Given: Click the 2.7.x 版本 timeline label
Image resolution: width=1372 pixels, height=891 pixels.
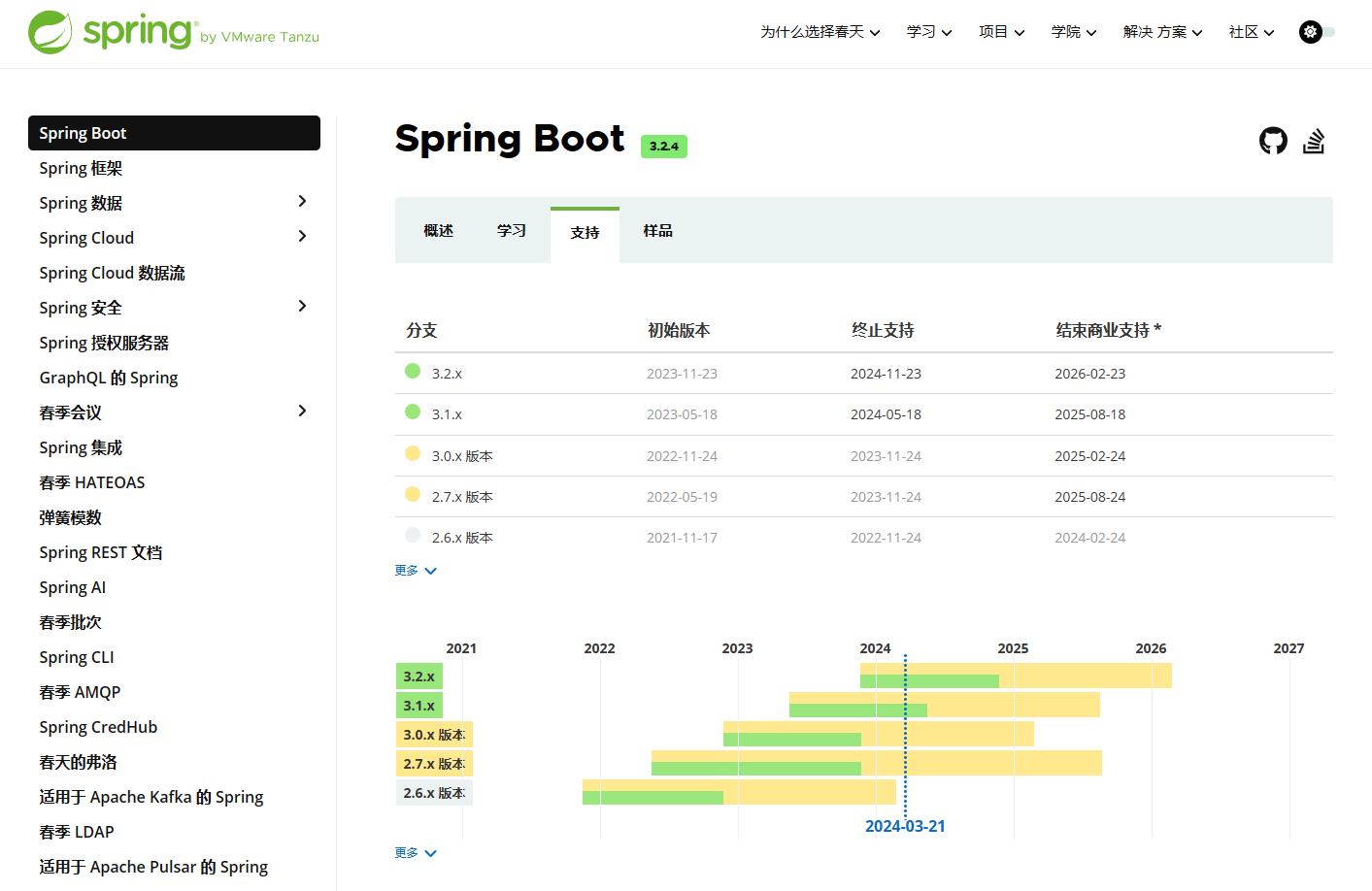Looking at the screenshot, I should pyautogui.click(x=434, y=764).
